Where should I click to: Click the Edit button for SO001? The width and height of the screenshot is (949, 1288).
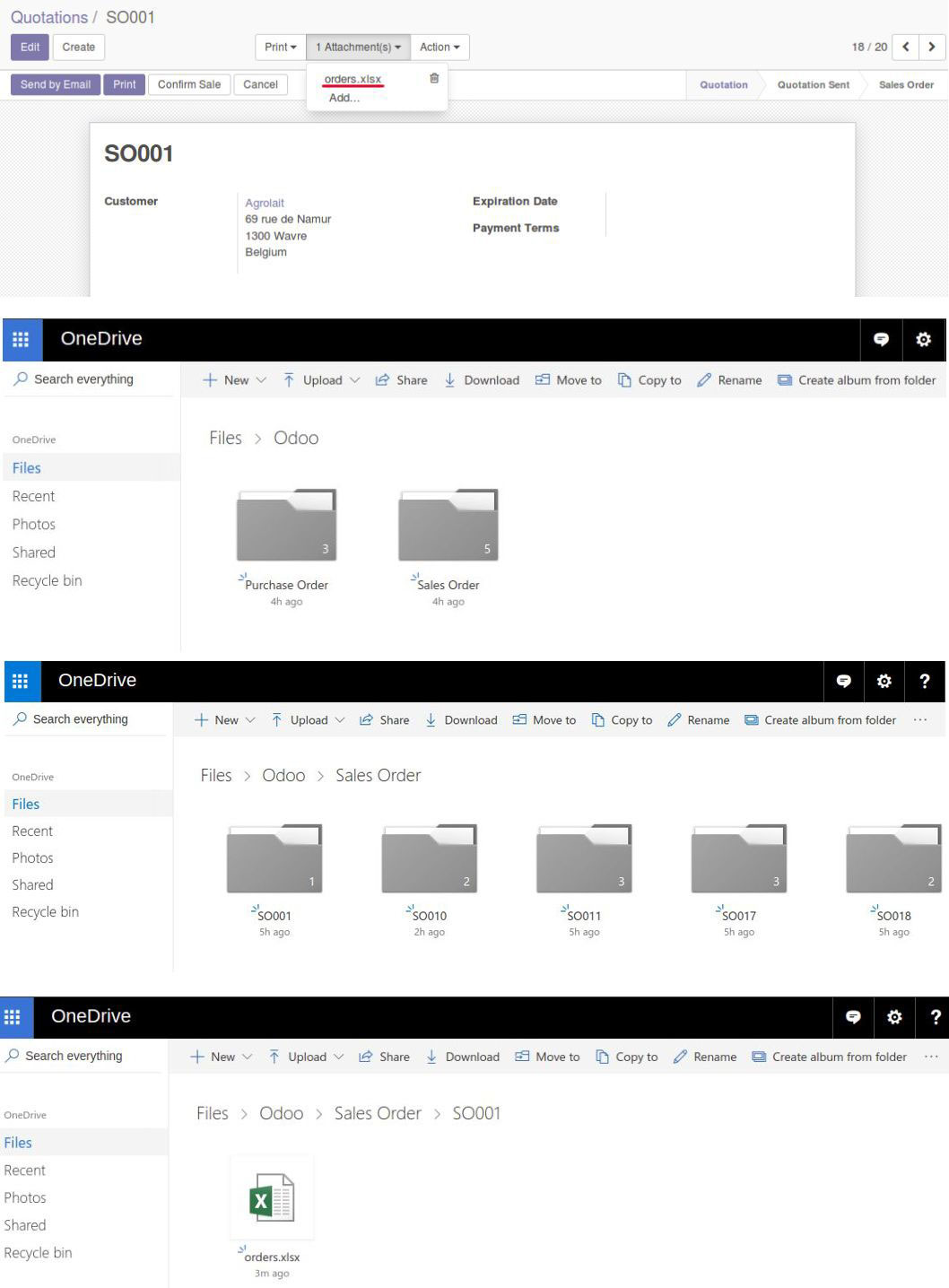30,47
